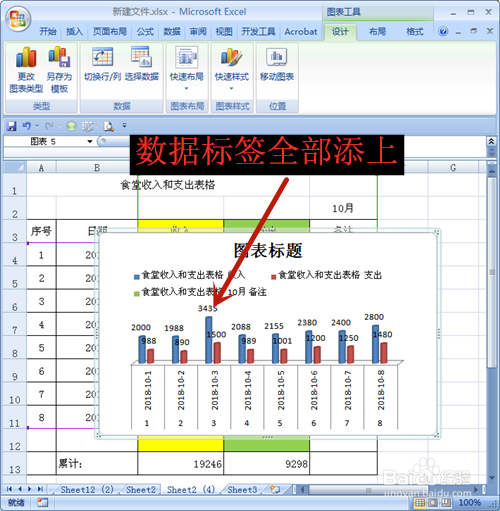500x511 pixels.
Task: Open the 开发工具 (Developer) tab
Action: tap(258, 32)
